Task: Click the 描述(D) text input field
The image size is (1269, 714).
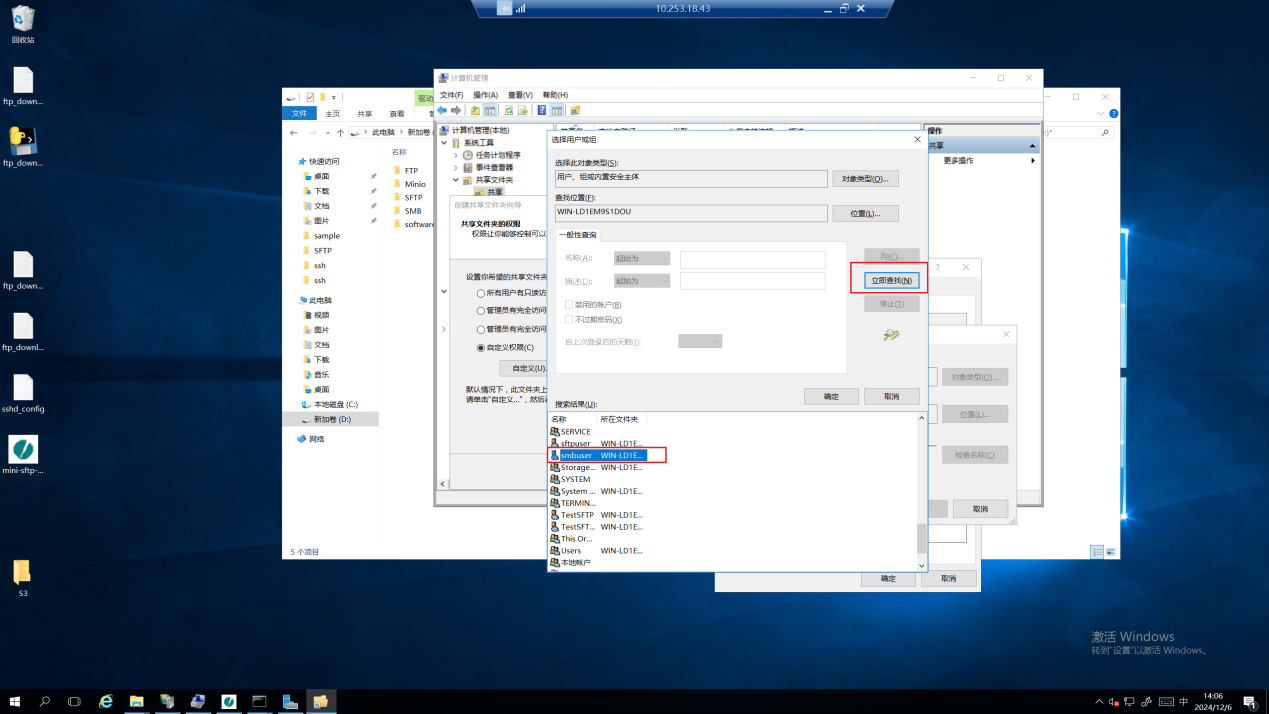Action: coord(752,281)
